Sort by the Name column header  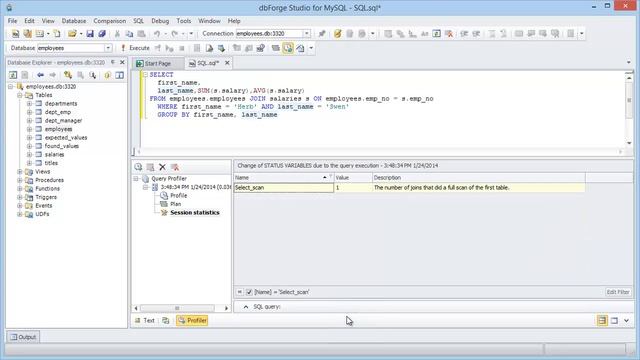point(284,178)
